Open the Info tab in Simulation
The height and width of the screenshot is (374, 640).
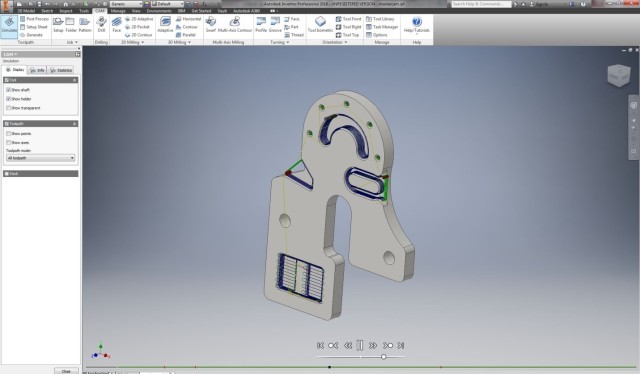(37, 70)
